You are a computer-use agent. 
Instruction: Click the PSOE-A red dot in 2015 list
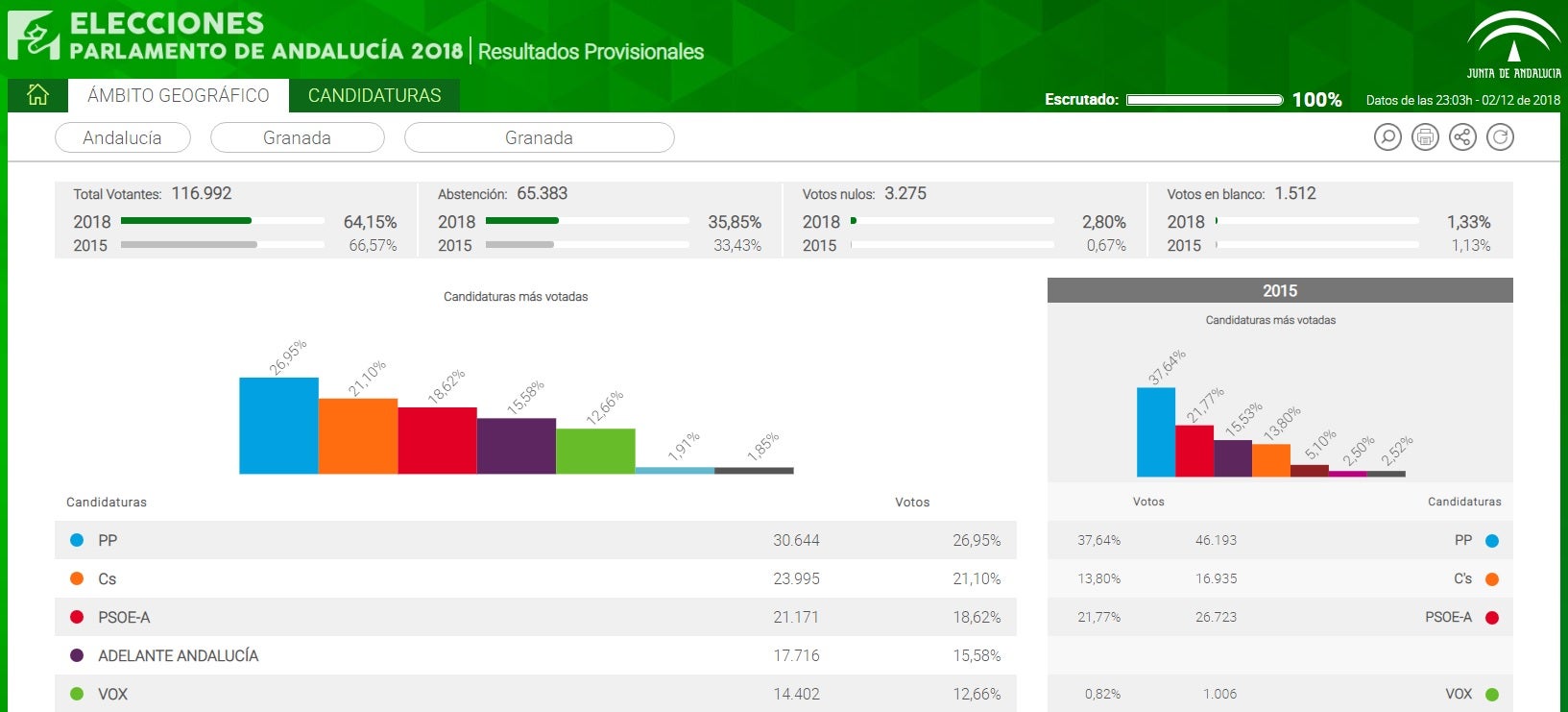tap(1492, 617)
